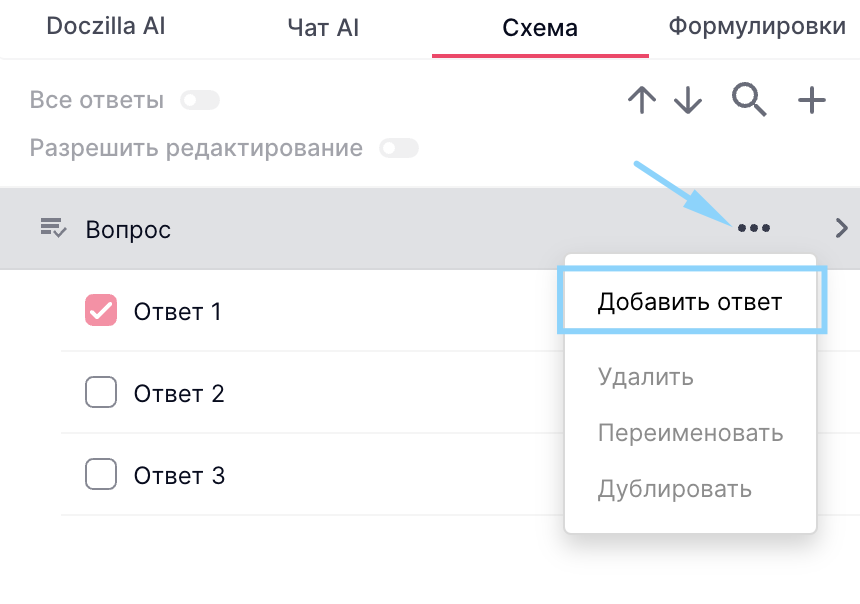Choose Добавить ответ from the menu
This screenshot has width=860, height=604.
pyautogui.click(x=690, y=301)
